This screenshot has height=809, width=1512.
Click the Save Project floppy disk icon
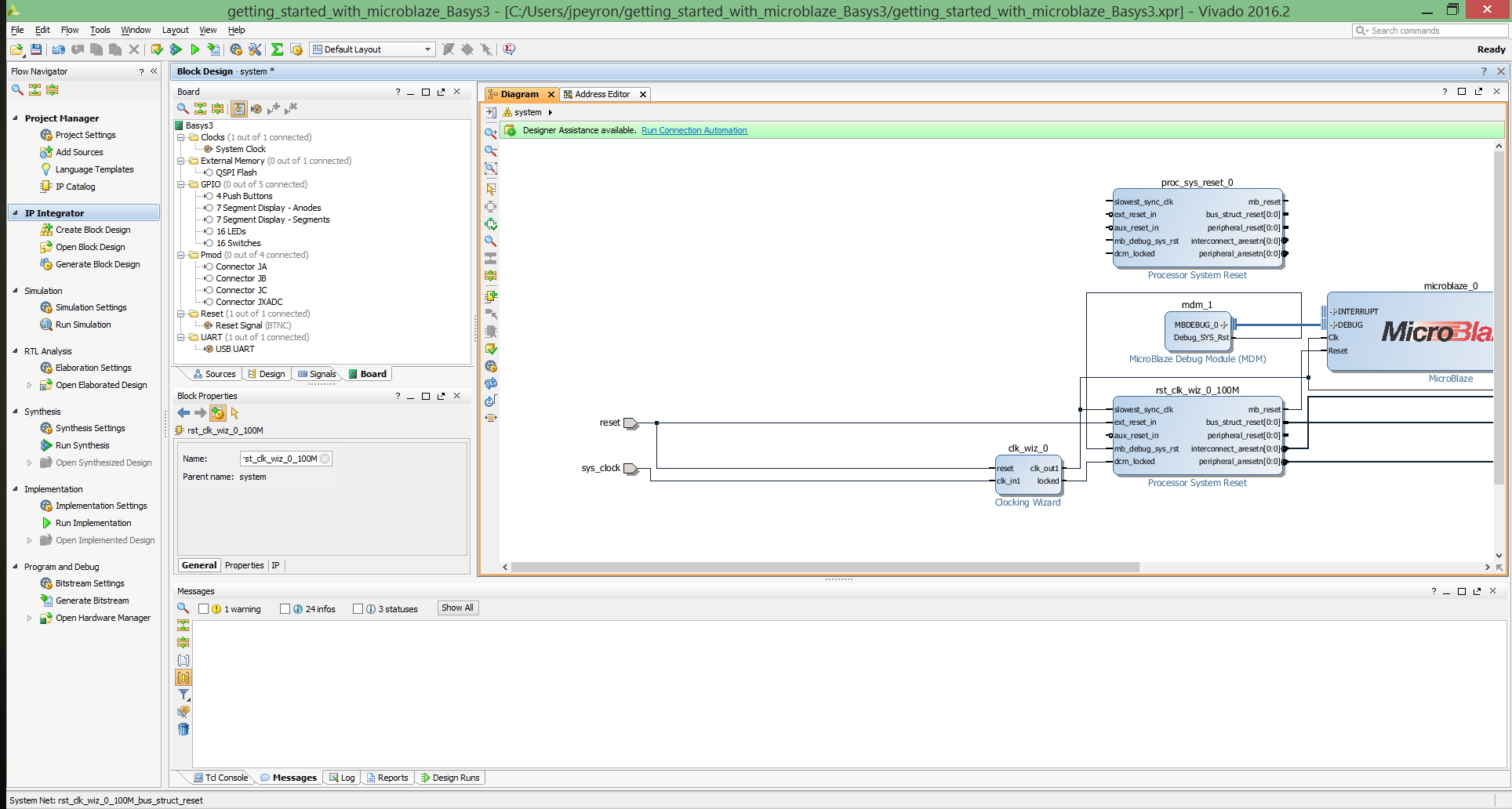35,49
